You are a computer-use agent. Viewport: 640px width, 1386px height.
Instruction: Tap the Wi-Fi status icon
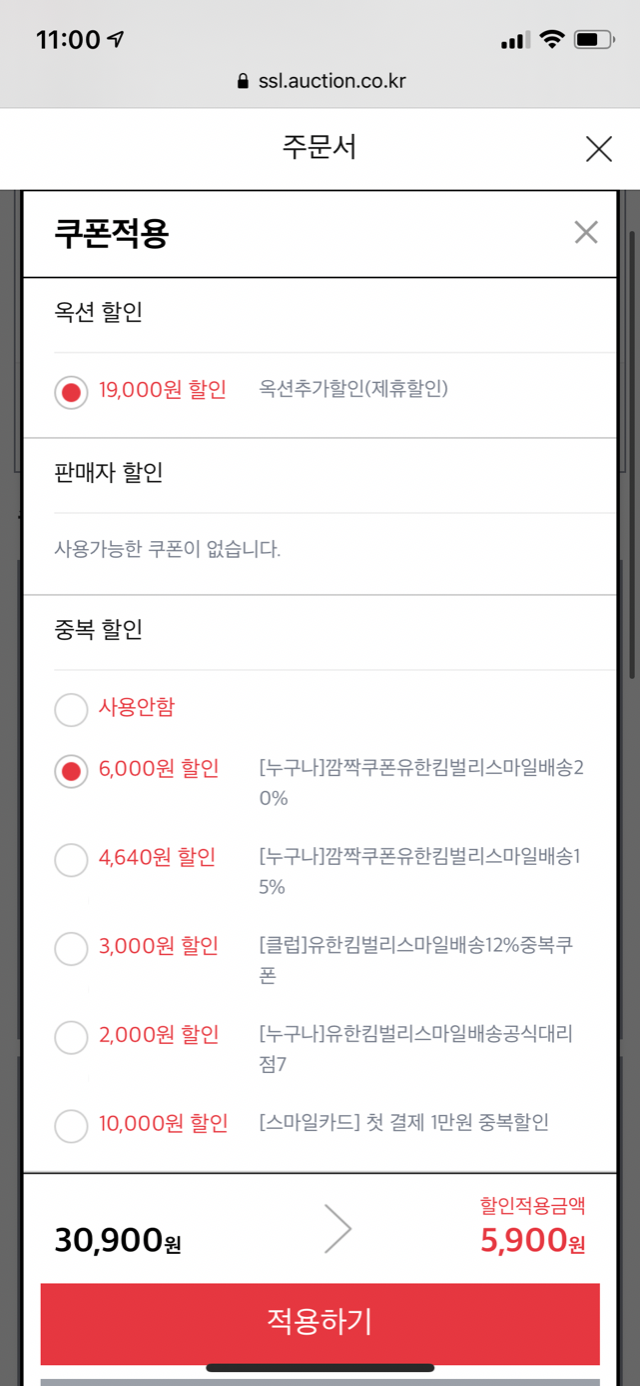[x=551, y=40]
